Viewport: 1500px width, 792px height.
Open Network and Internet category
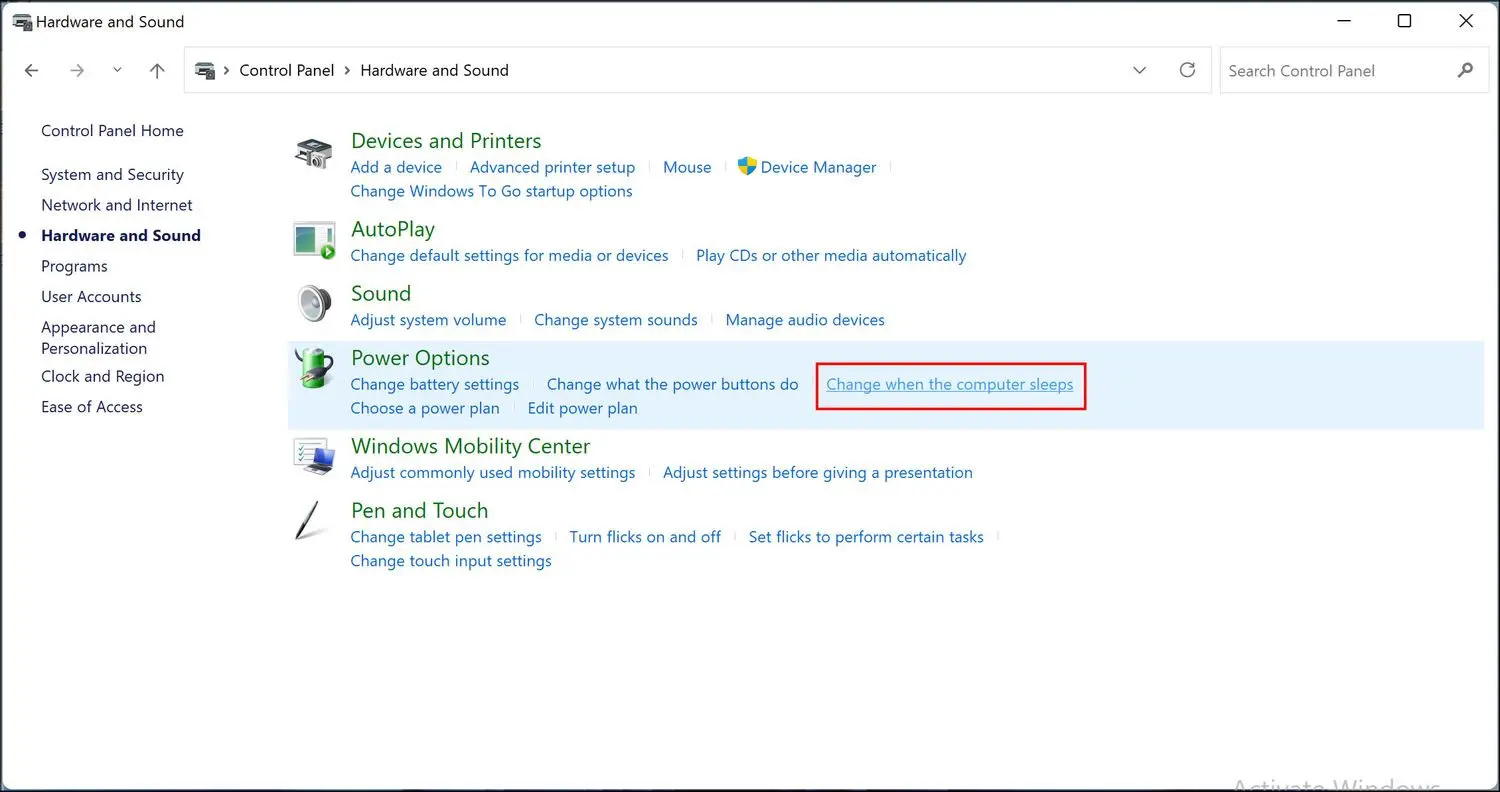point(117,205)
